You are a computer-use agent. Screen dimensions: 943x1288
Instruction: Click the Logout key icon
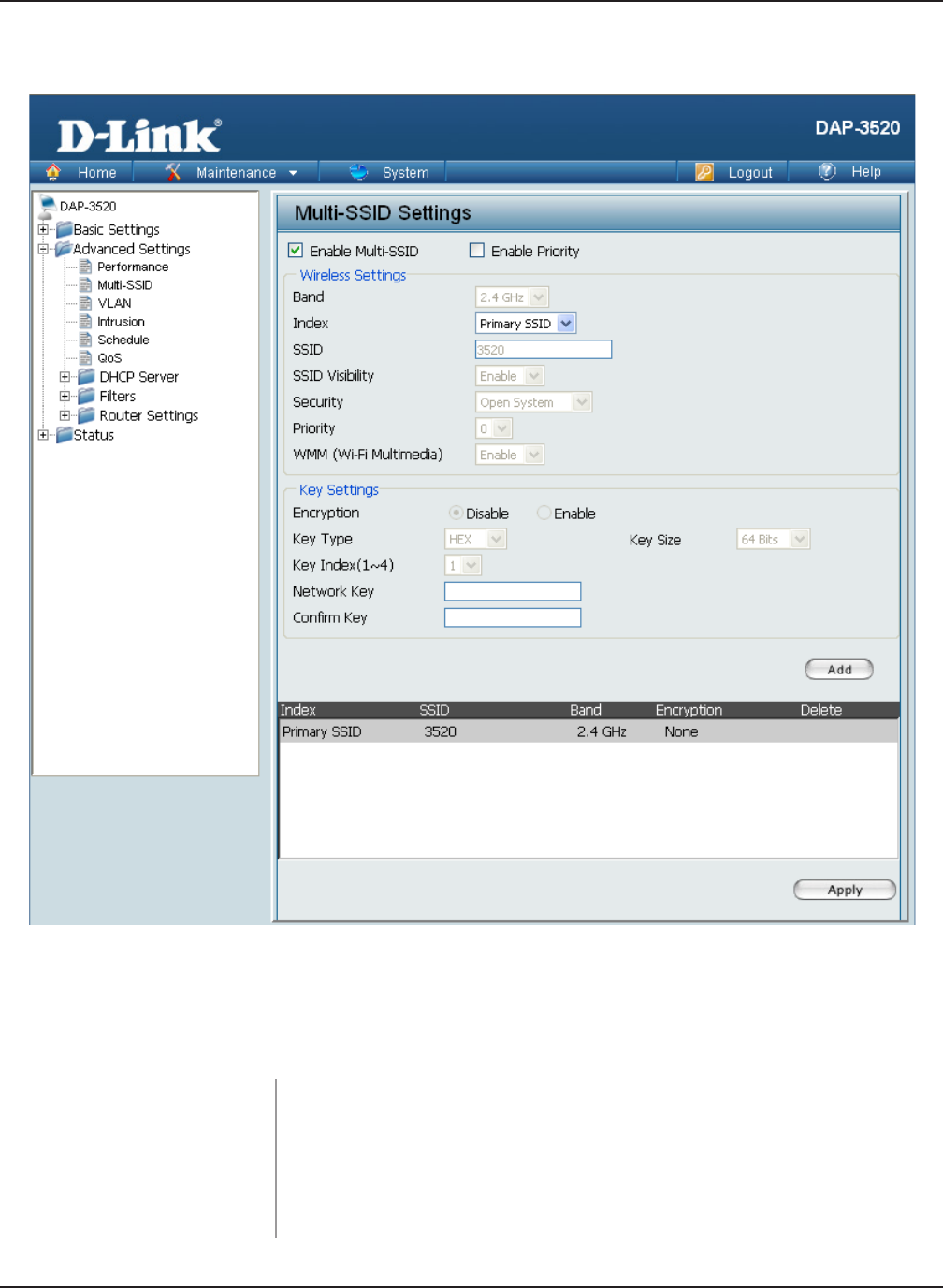point(704,172)
